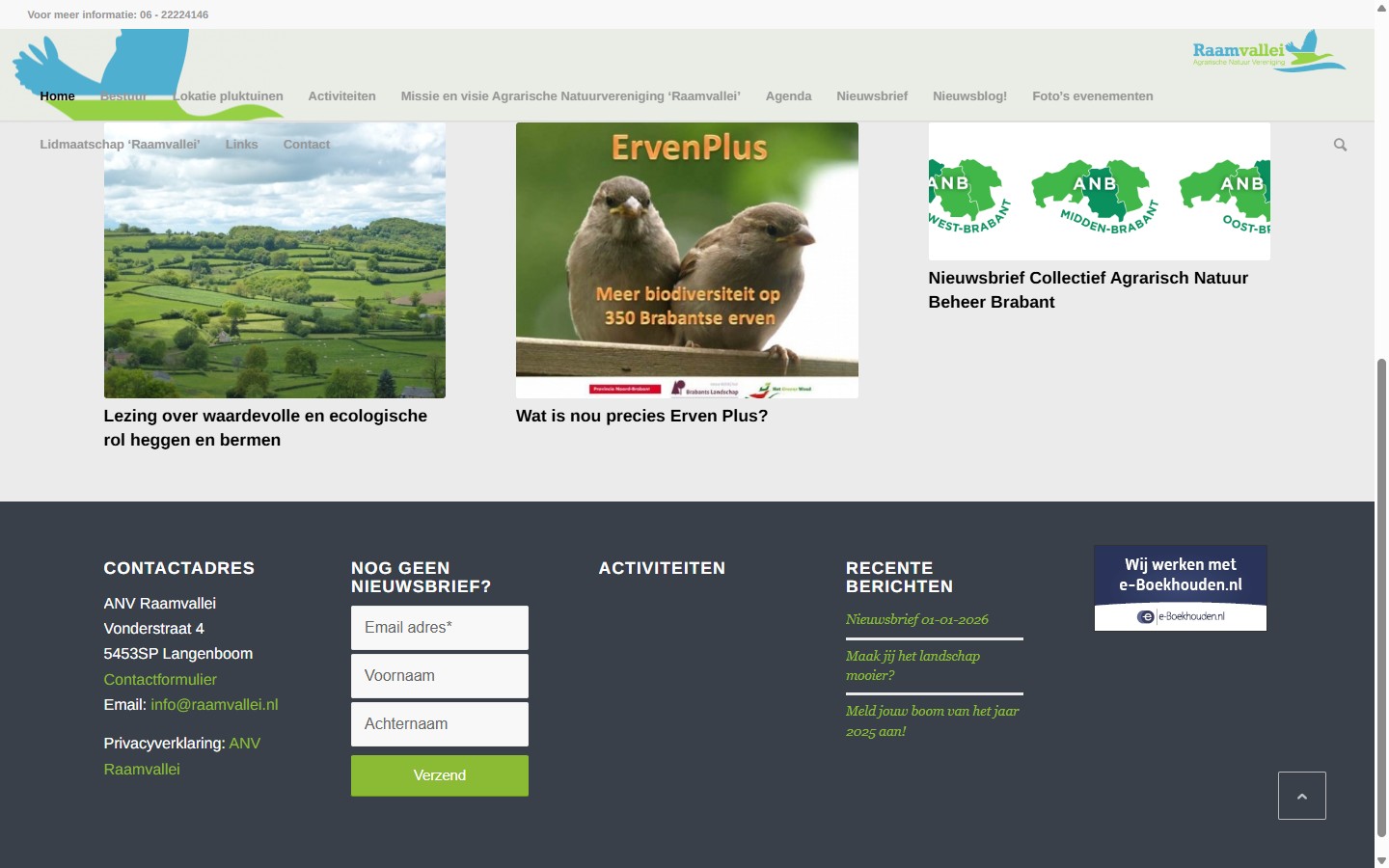Open Foto's evenementen menu item
Viewport: 1389px width, 868px height.
pos(1092,96)
